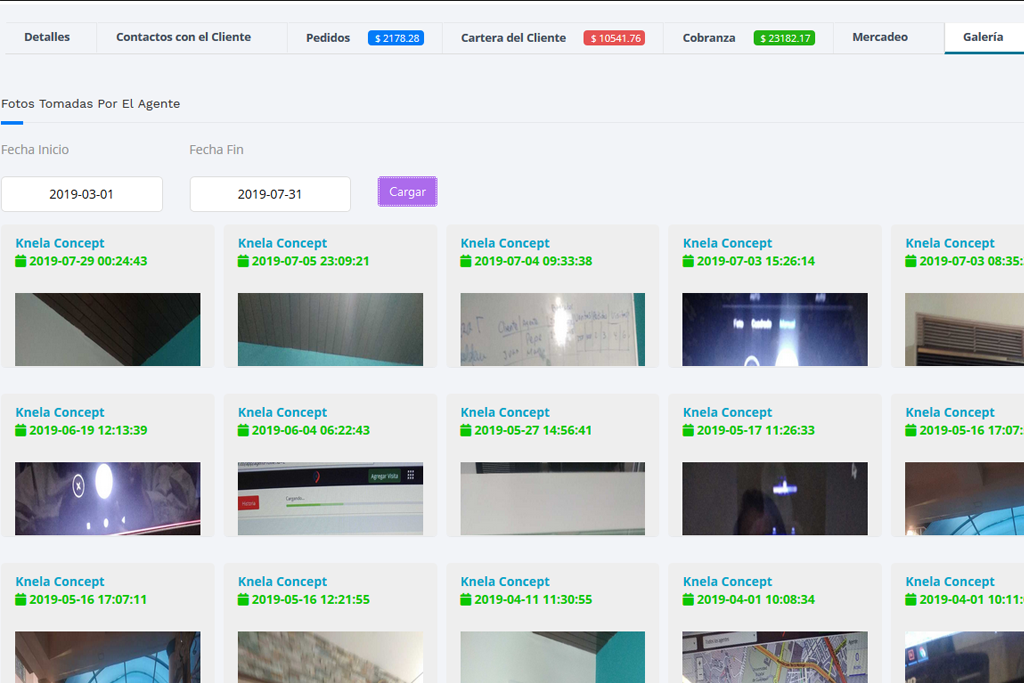Screen dimensions: 1024x683
Task: Open the photo thumbnail dated 2019-07-05 23:09:21
Action: [330, 329]
